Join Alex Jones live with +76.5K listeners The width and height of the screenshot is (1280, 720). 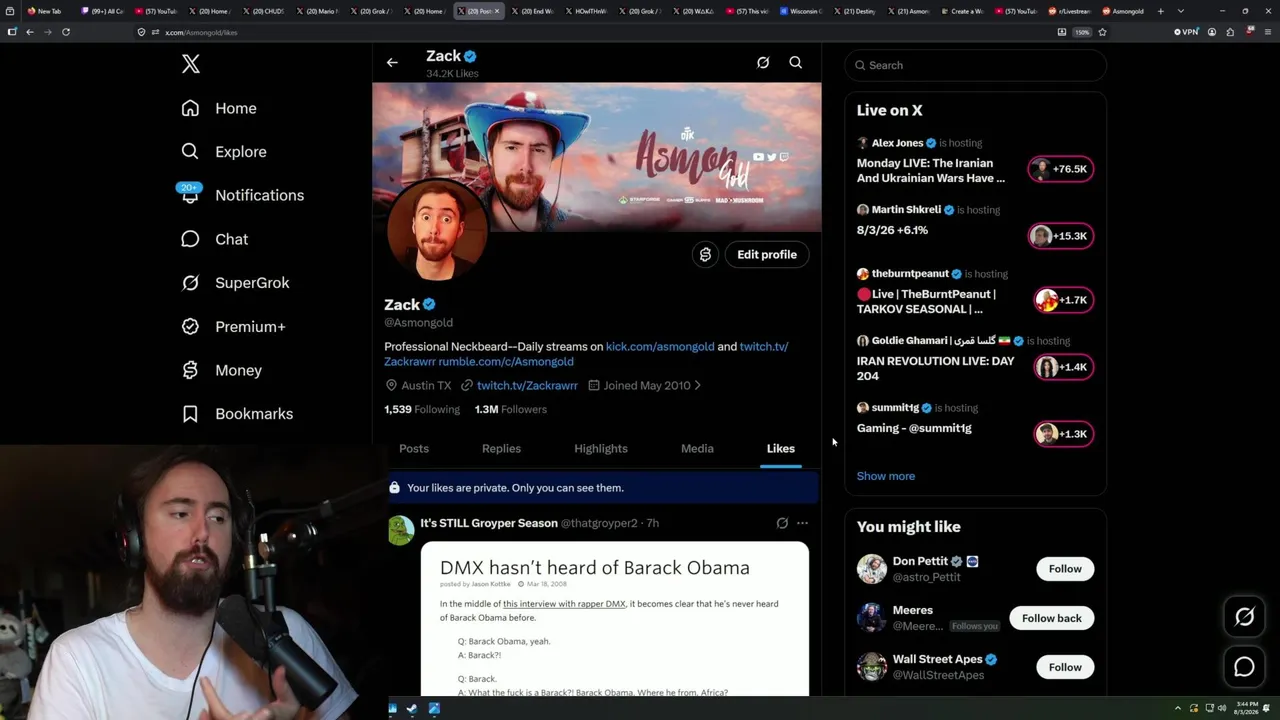coord(1061,170)
